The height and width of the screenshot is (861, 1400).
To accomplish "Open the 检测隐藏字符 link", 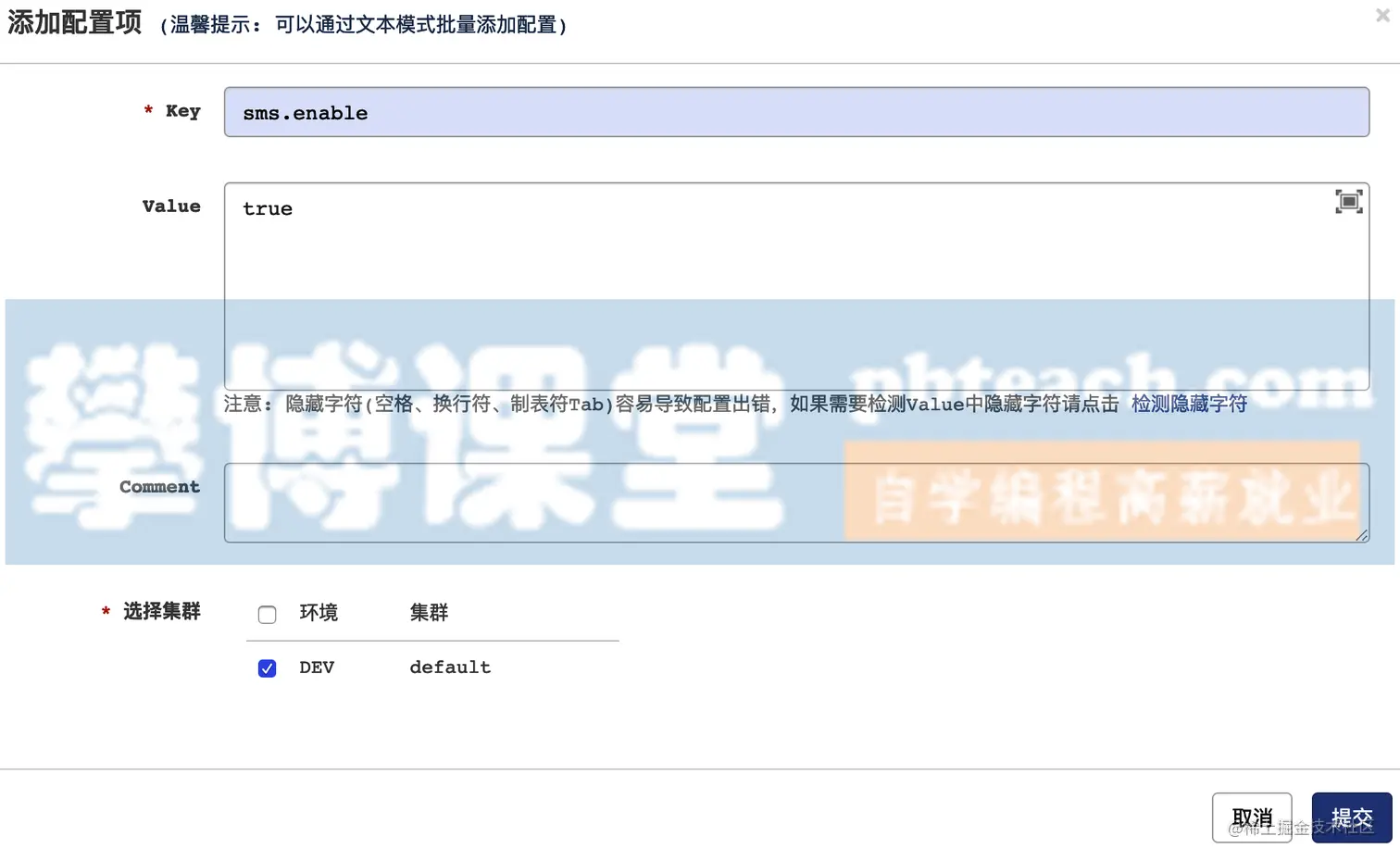I will [1189, 404].
